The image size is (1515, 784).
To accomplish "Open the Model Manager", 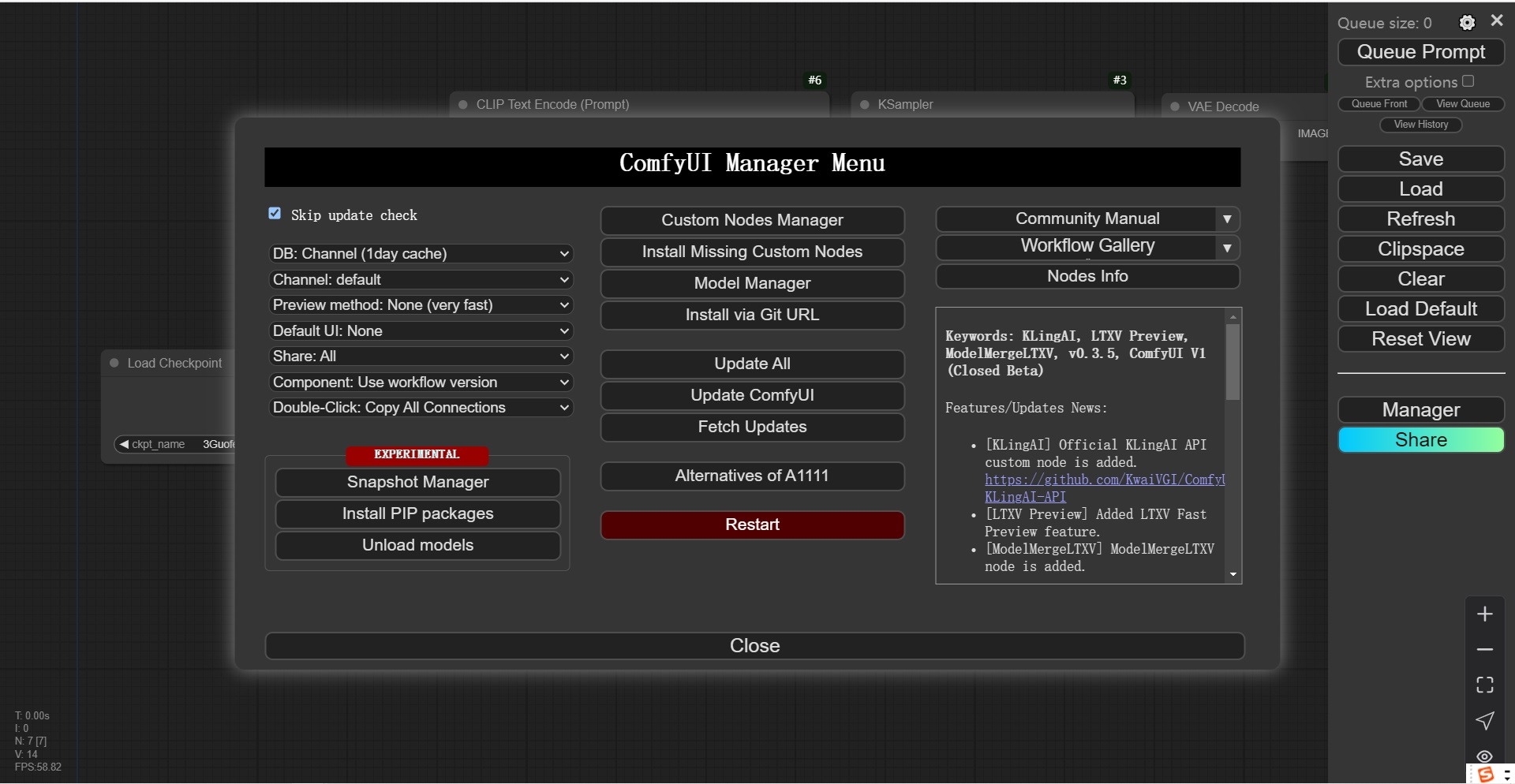I will (752, 284).
